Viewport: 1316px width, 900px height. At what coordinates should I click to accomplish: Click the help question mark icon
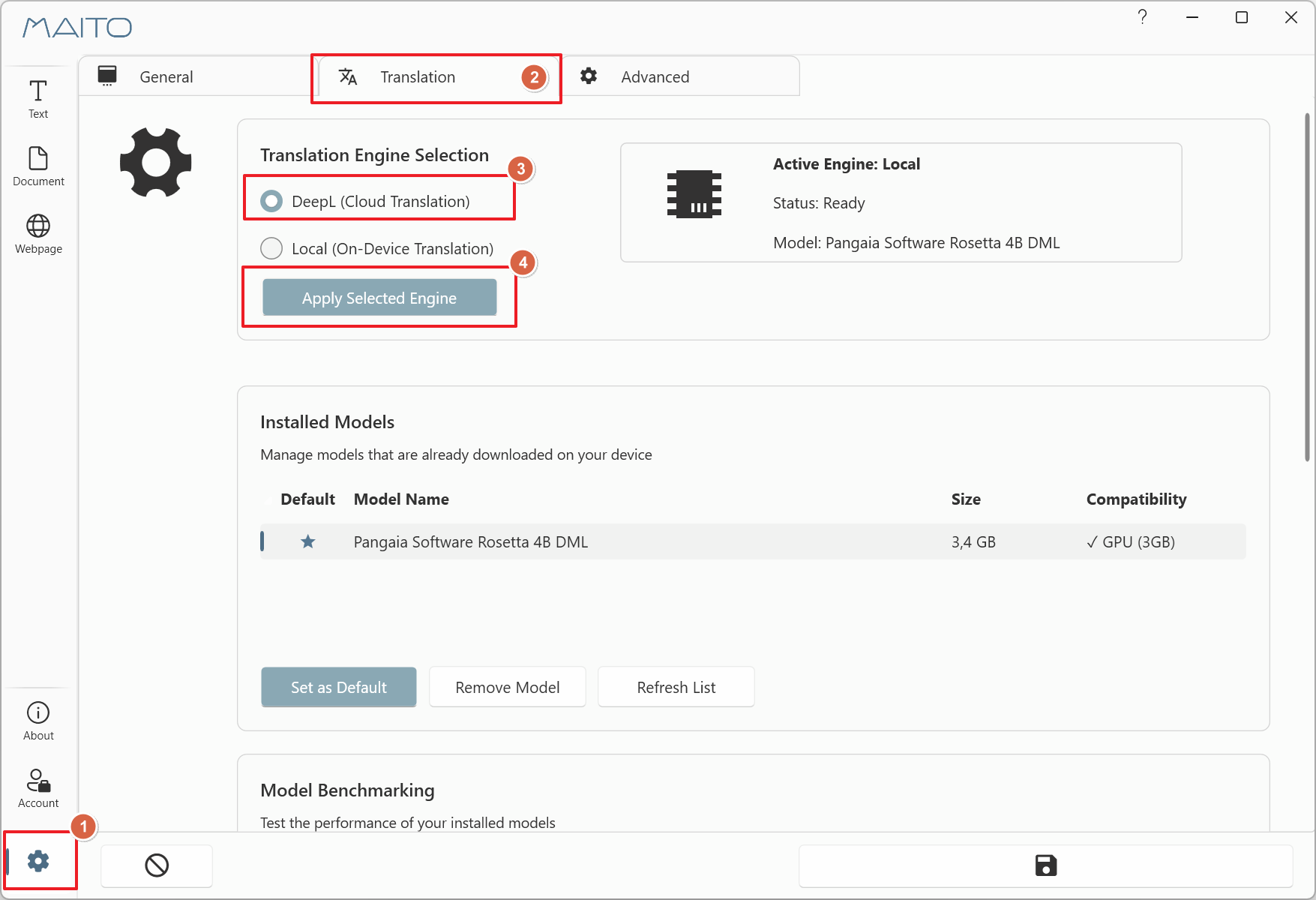1142,17
